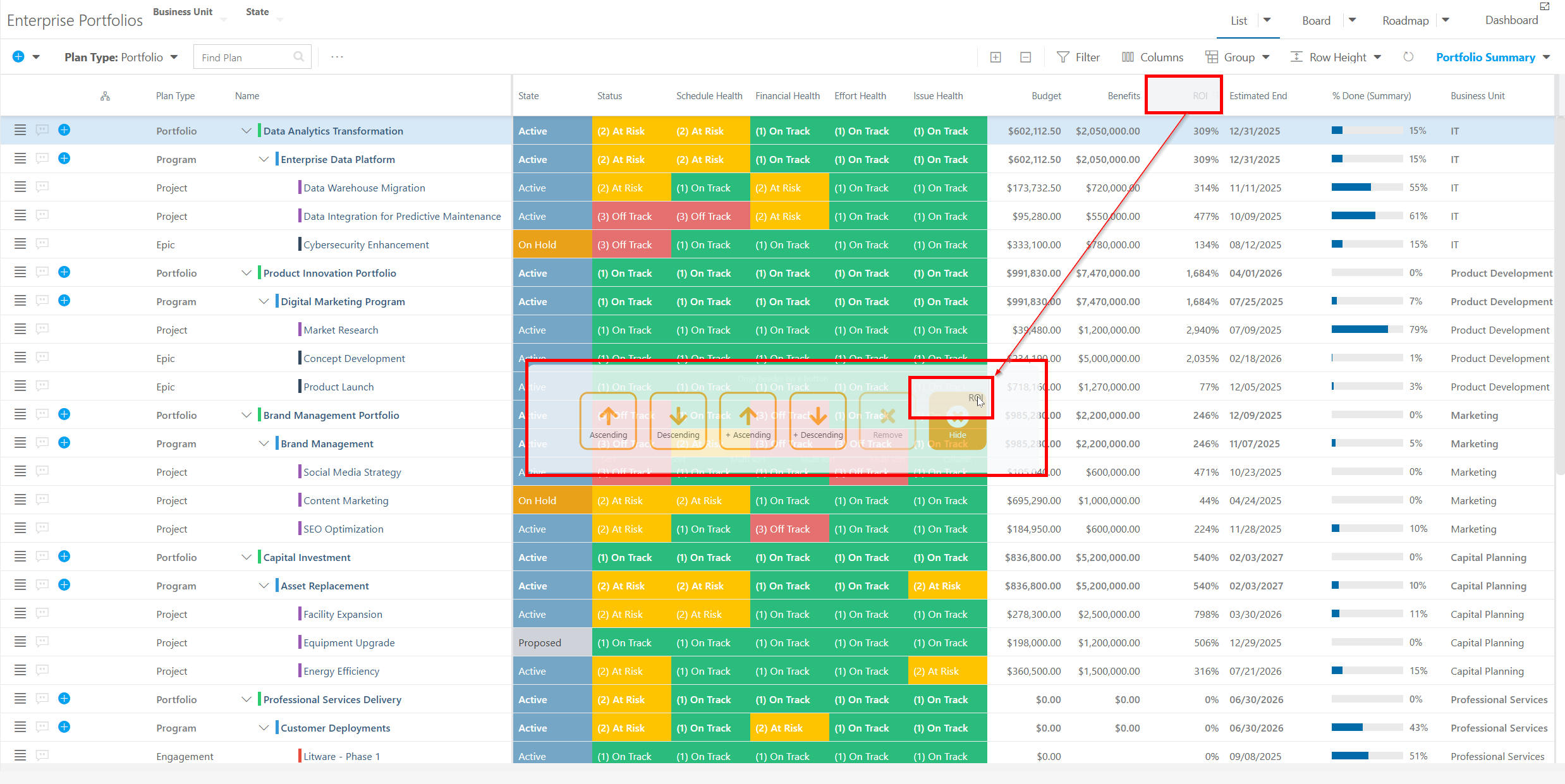Open the more options ellipsis menu

[337, 57]
